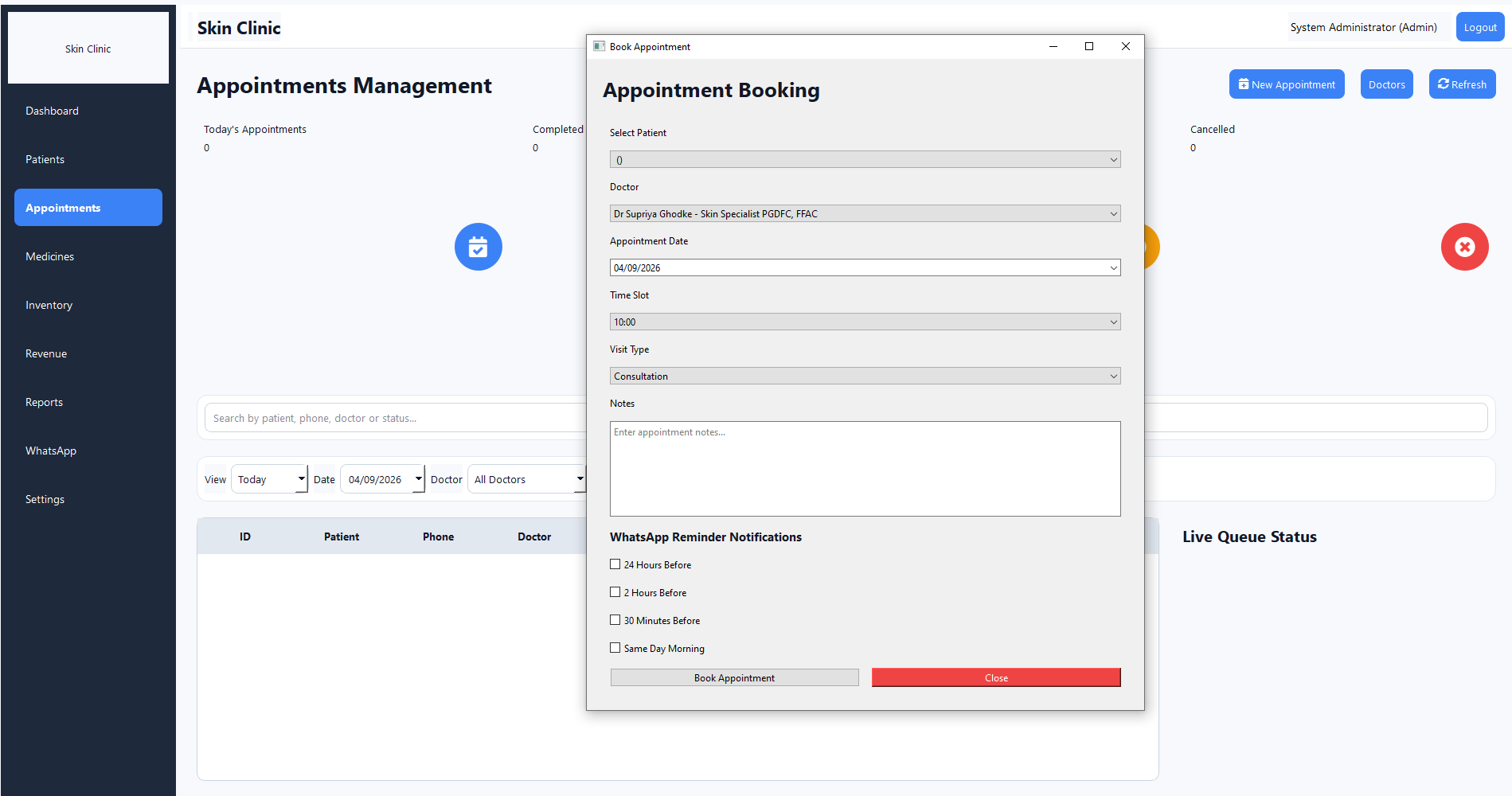Click the appointment Notes text area

coord(865,469)
